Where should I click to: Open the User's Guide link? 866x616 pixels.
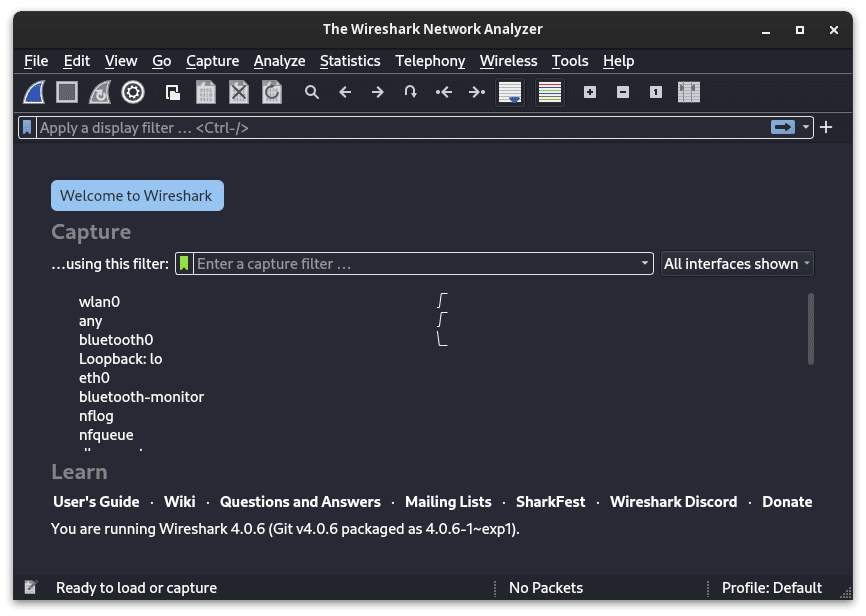[x=96, y=502]
